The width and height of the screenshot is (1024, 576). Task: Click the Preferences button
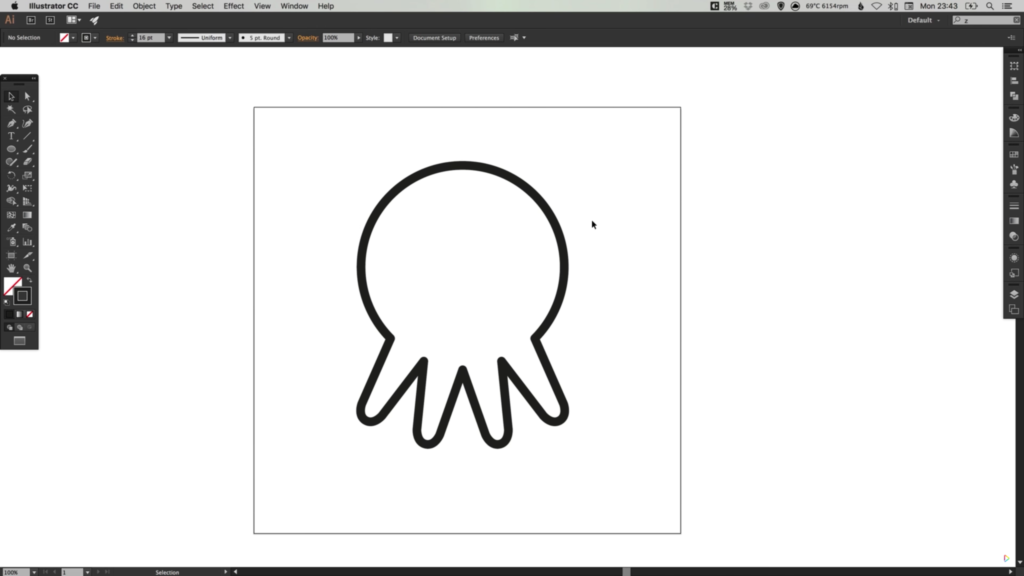pyautogui.click(x=484, y=38)
